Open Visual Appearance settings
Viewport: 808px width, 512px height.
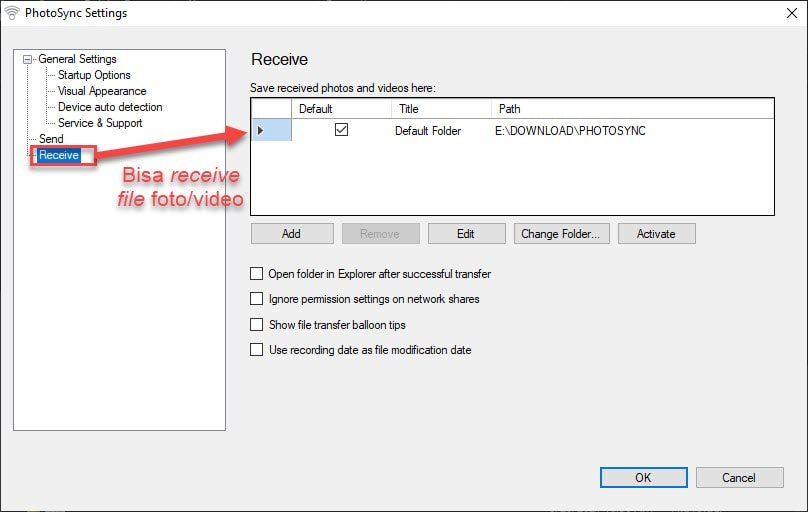point(102,91)
